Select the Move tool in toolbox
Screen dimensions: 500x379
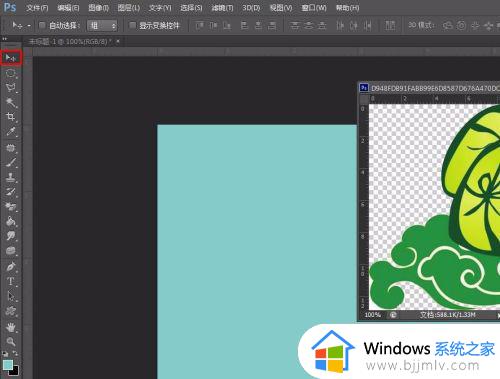[11, 58]
